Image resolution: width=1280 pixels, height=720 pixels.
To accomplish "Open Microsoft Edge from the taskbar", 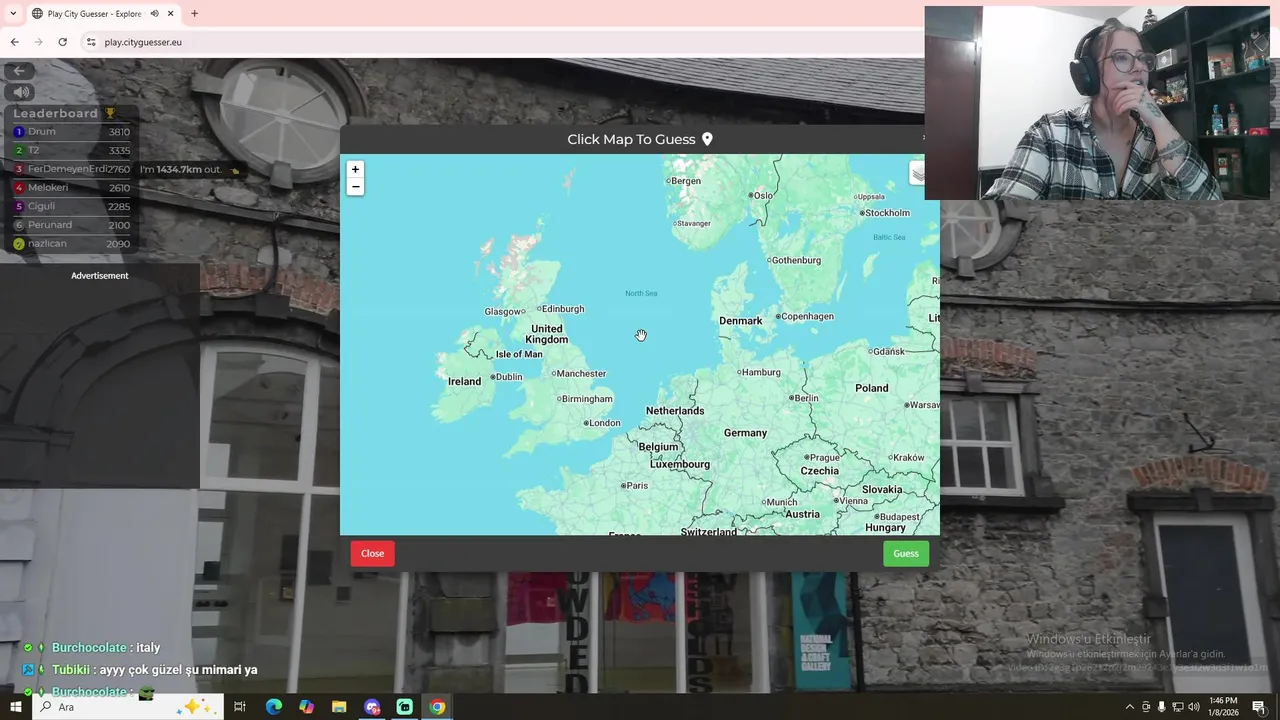I will click(x=273, y=707).
